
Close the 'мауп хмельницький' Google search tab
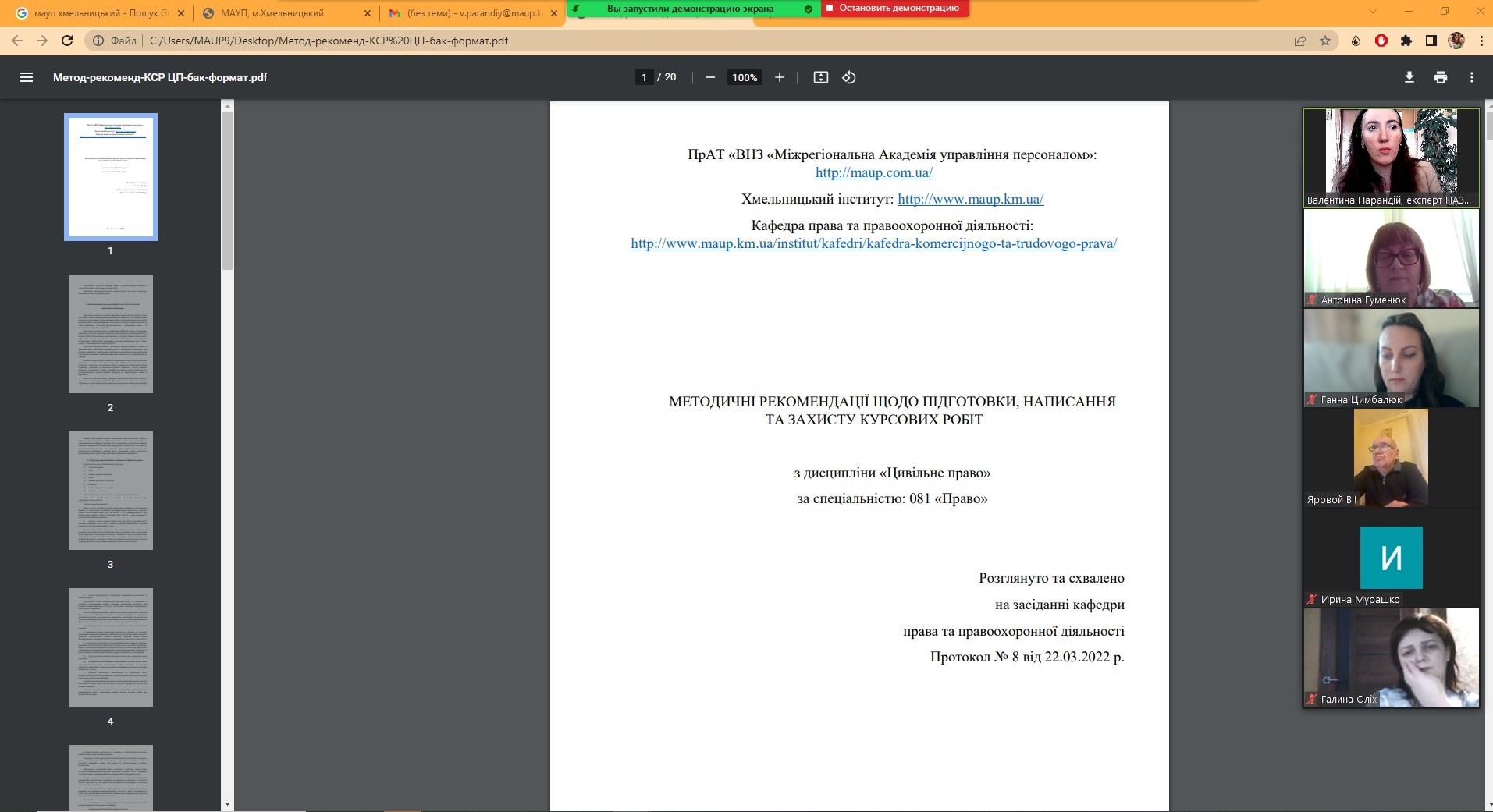click(181, 13)
